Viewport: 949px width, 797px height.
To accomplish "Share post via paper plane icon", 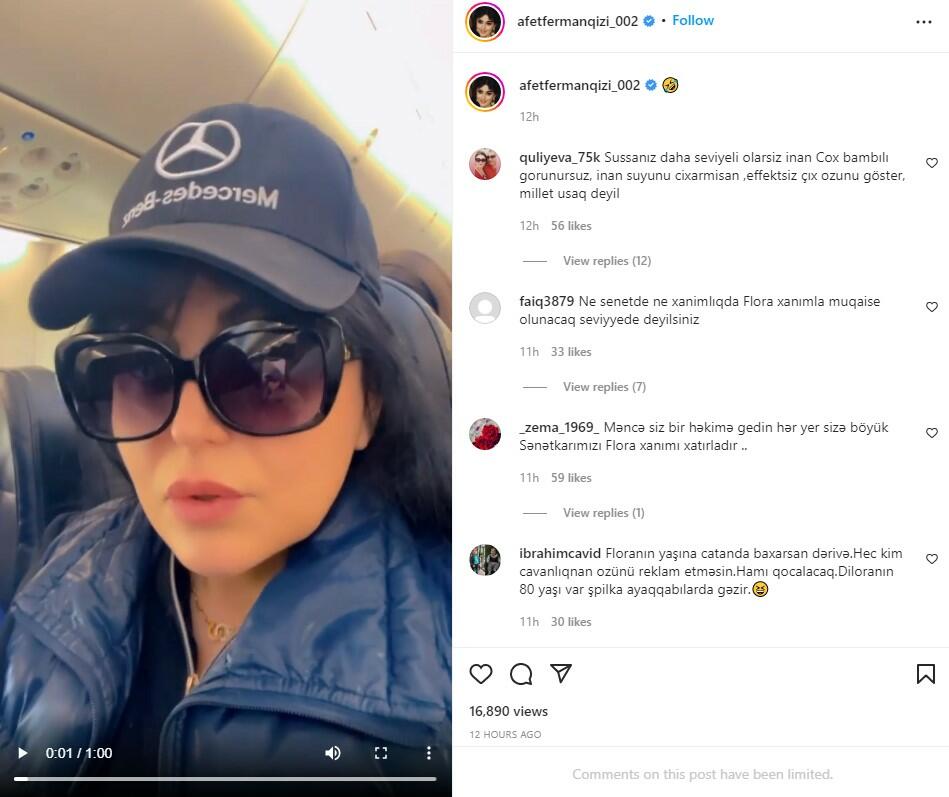I will click(x=560, y=673).
